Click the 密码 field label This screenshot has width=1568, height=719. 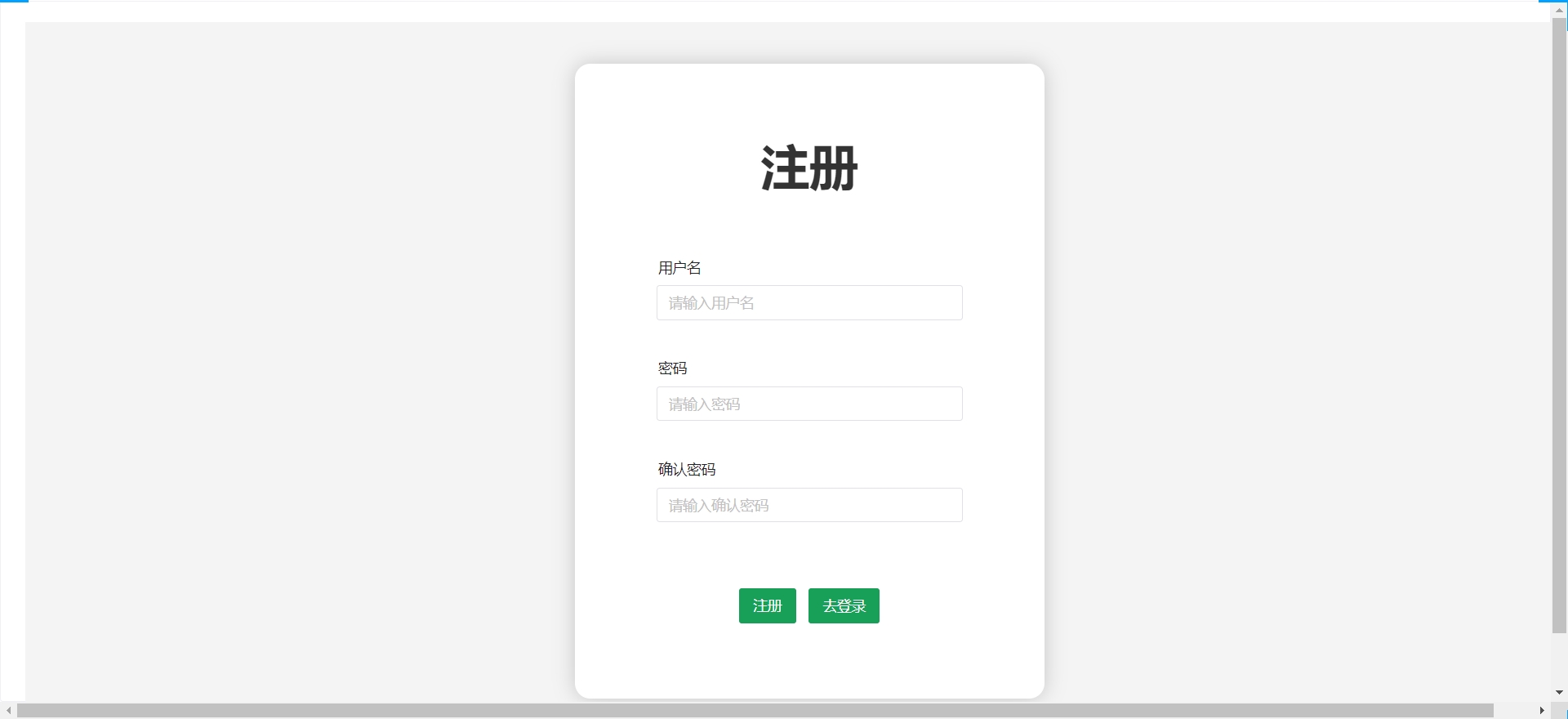tap(672, 368)
